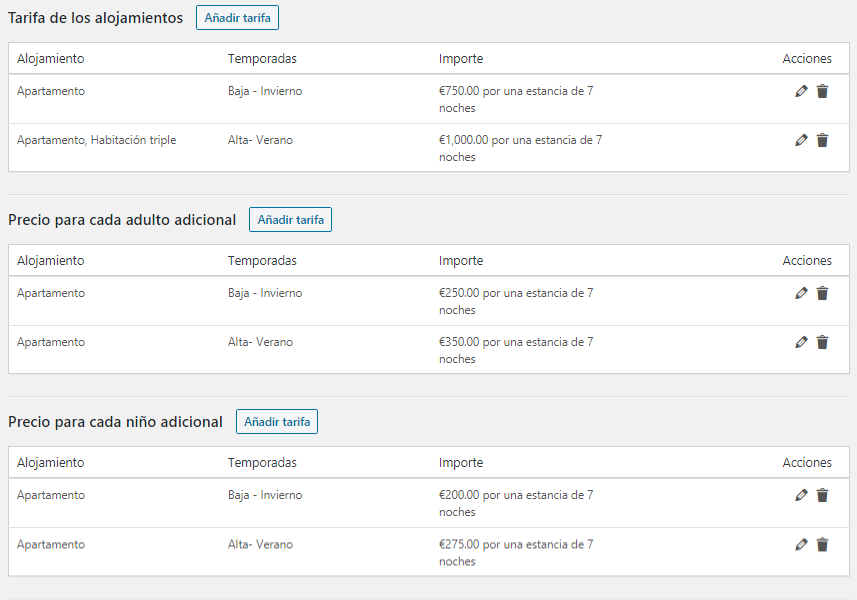Click the Apartamento, Habitación triple cell
The width and height of the screenshot is (857, 600).
[x=96, y=141]
